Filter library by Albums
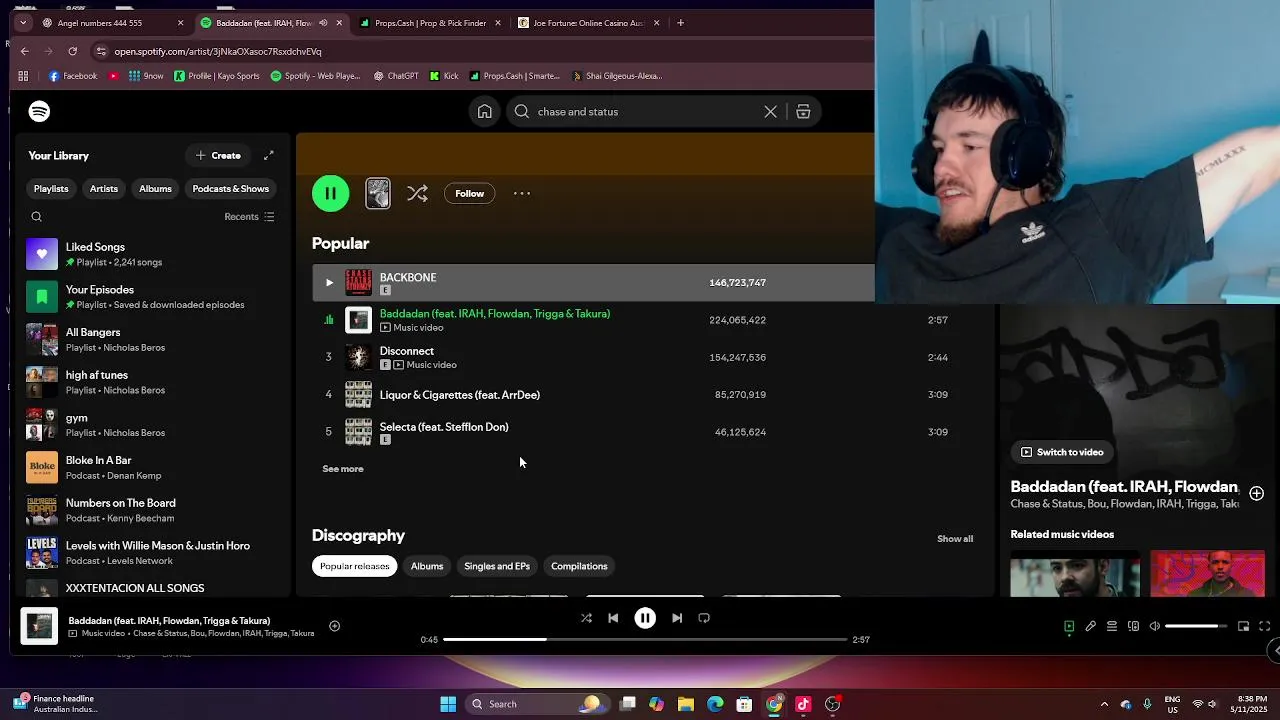The width and height of the screenshot is (1280, 720). 155,189
